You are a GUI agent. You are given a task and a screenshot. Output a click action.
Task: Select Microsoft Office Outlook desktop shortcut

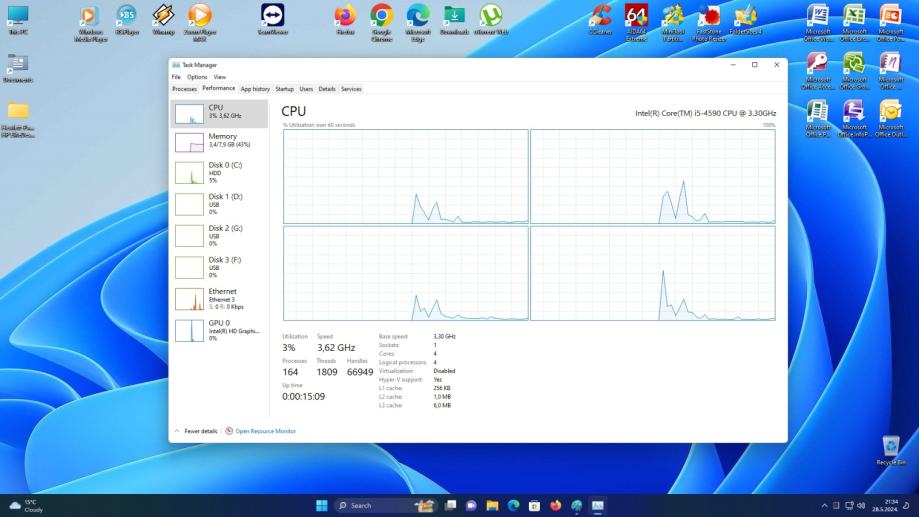890,118
